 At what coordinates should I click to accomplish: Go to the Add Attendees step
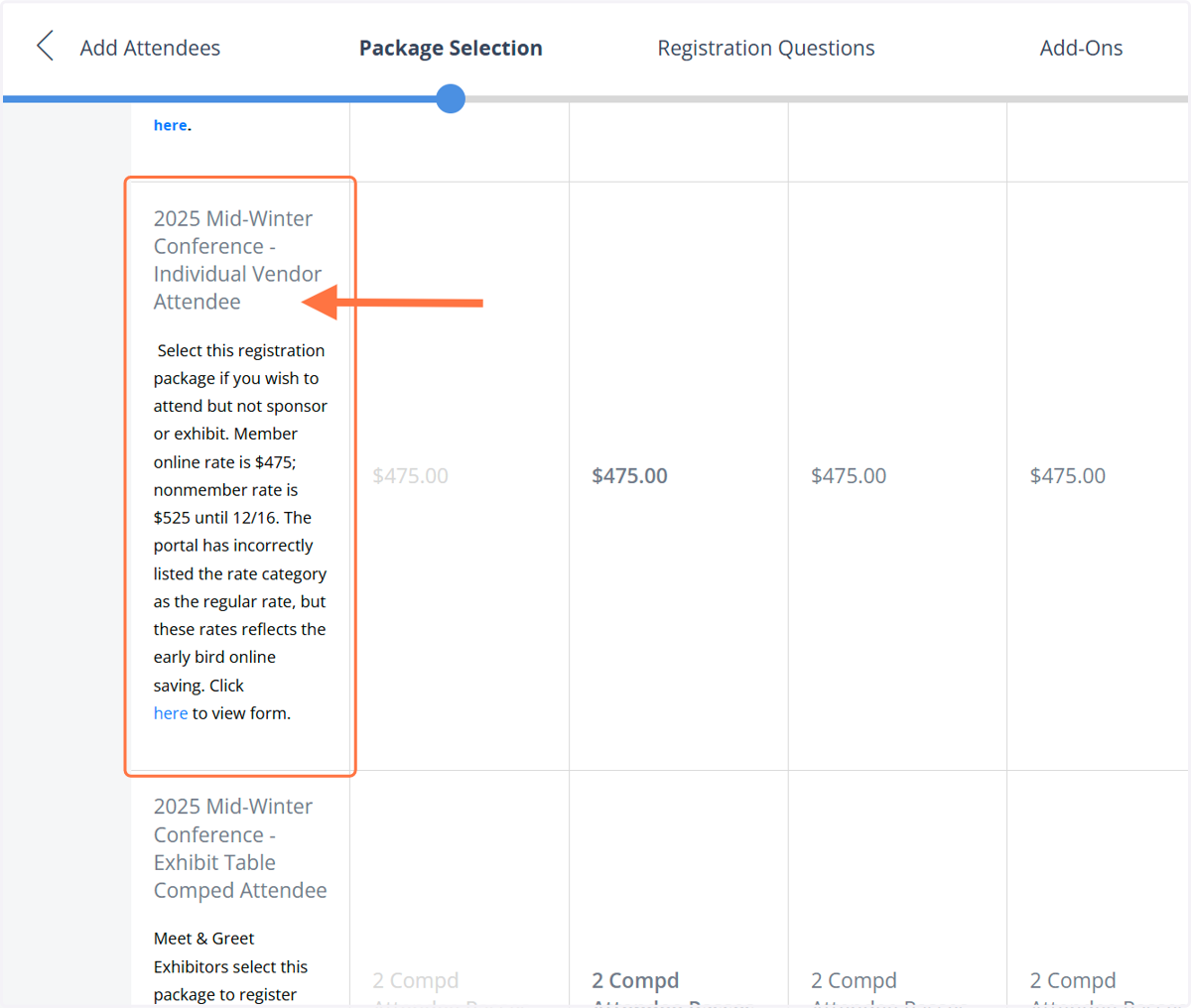point(150,48)
